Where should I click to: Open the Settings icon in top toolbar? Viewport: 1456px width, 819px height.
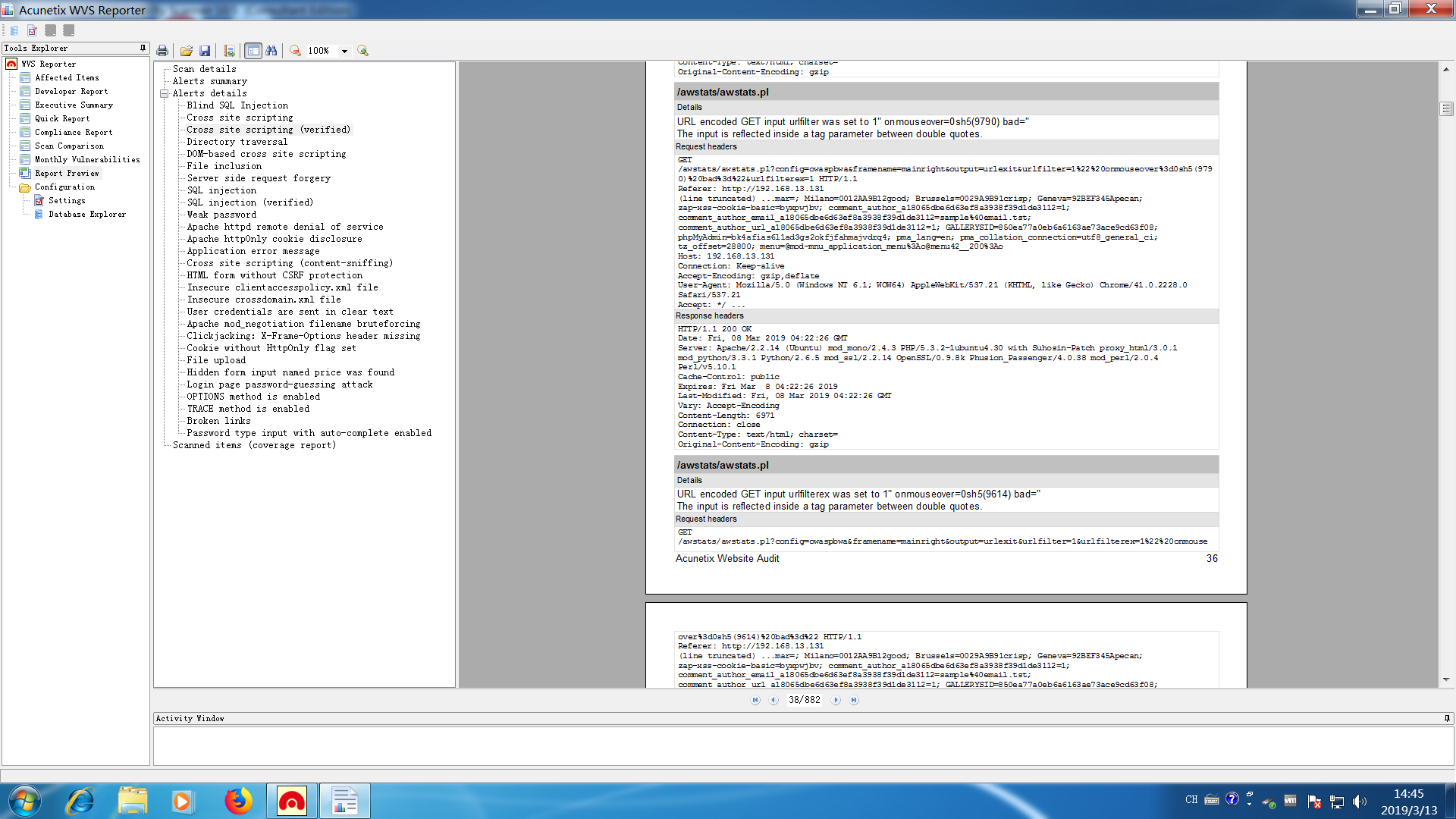[32, 30]
